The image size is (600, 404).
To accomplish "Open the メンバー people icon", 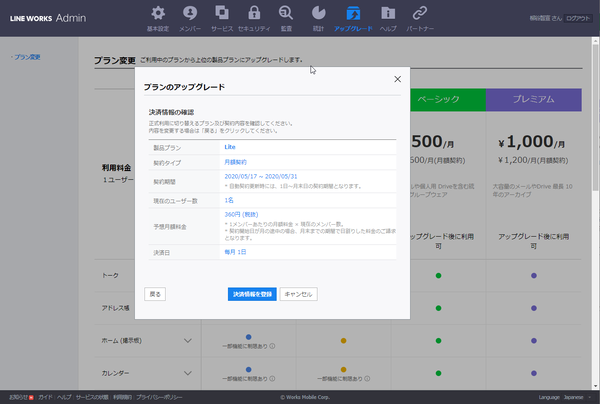I will pyautogui.click(x=192, y=14).
